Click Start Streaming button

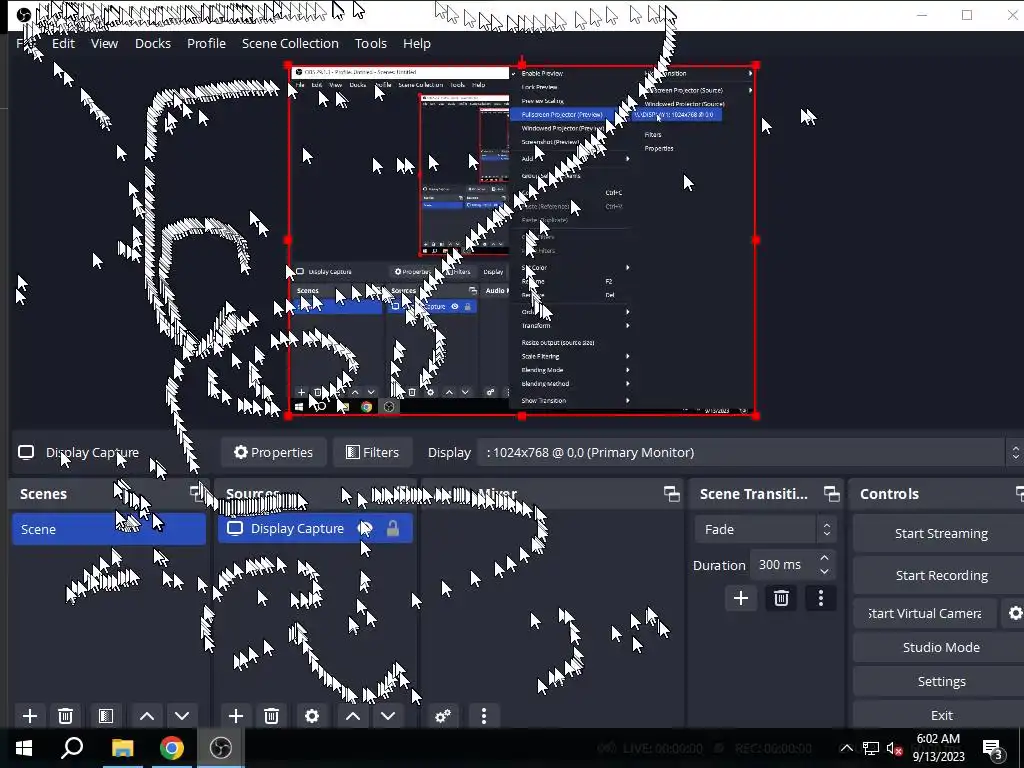(x=941, y=534)
